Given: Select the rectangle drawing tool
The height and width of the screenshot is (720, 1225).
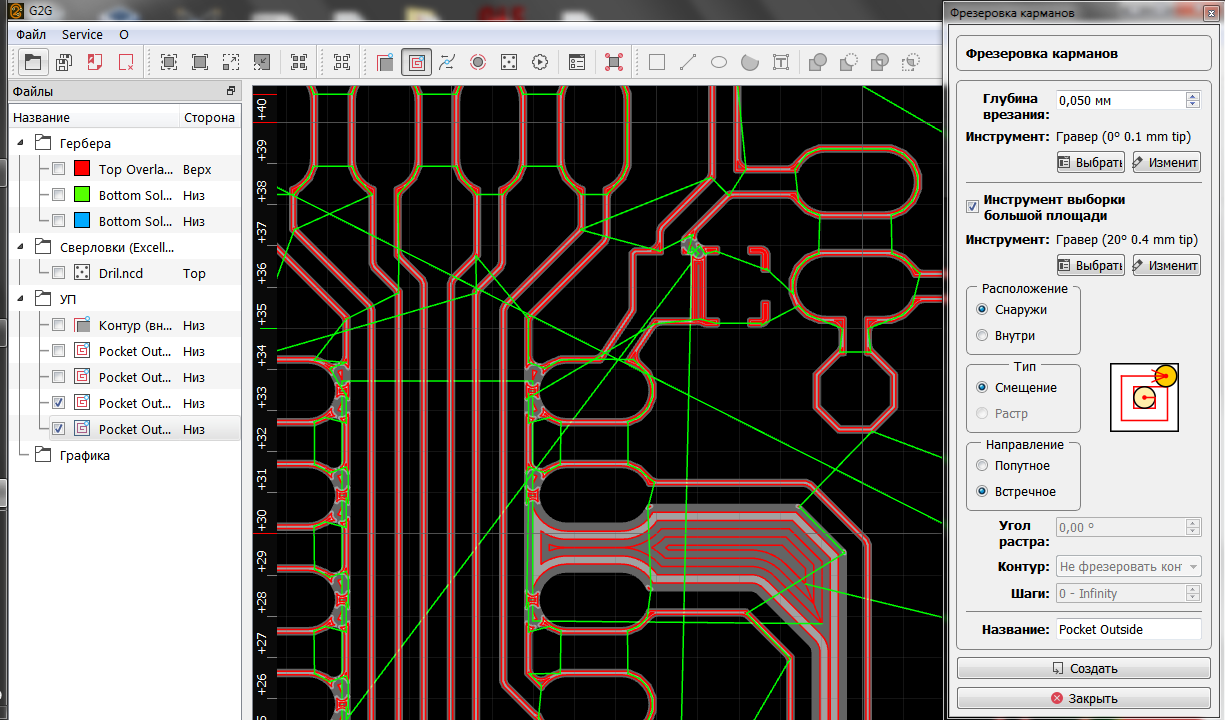Looking at the screenshot, I should (x=657, y=62).
